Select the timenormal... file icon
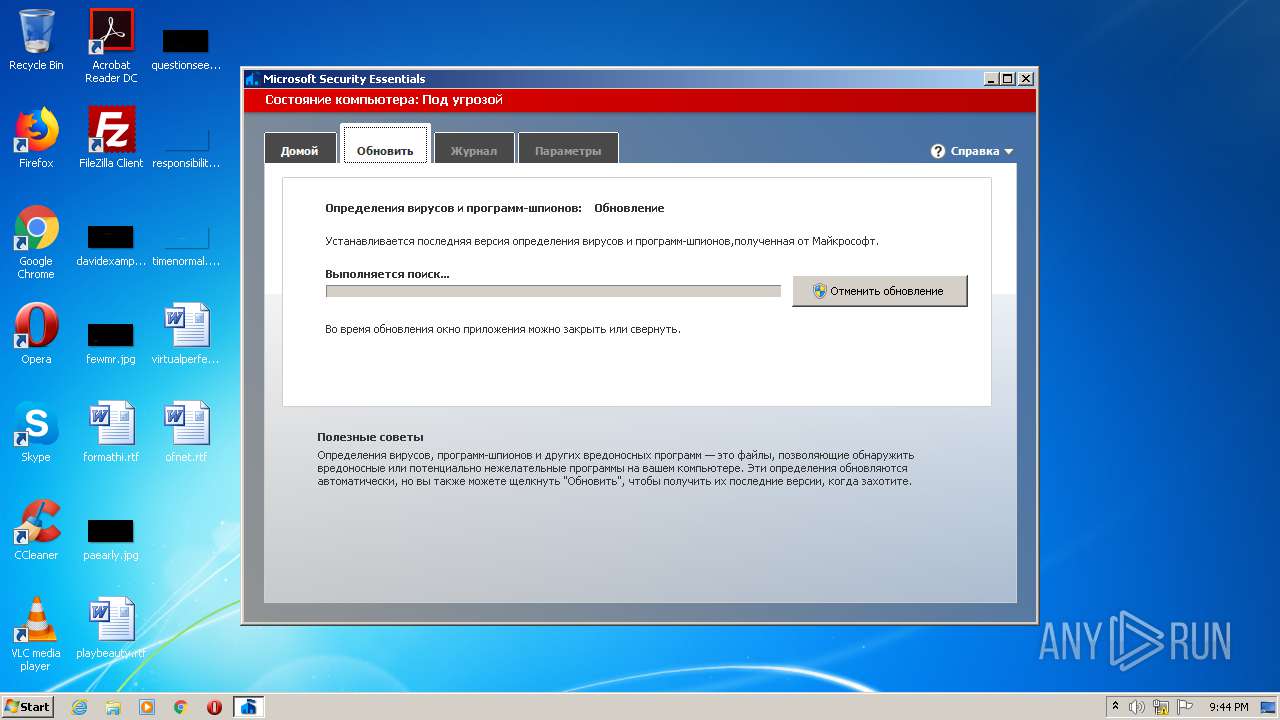The image size is (1280, 720). (x=186, y=245)
